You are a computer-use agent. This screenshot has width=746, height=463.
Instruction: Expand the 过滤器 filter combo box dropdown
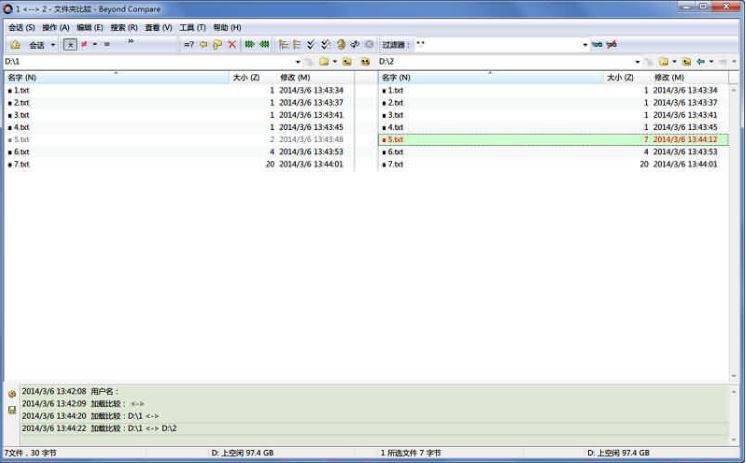[x=585, y=45]
